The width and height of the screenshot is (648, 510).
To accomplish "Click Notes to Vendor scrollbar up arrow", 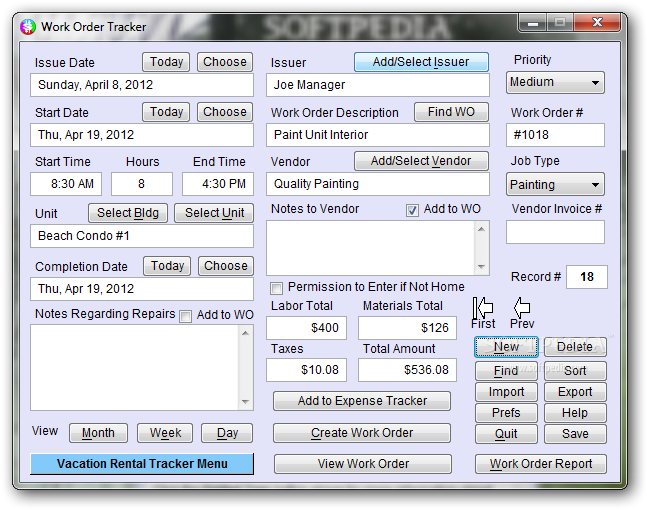I will point(481,229).
